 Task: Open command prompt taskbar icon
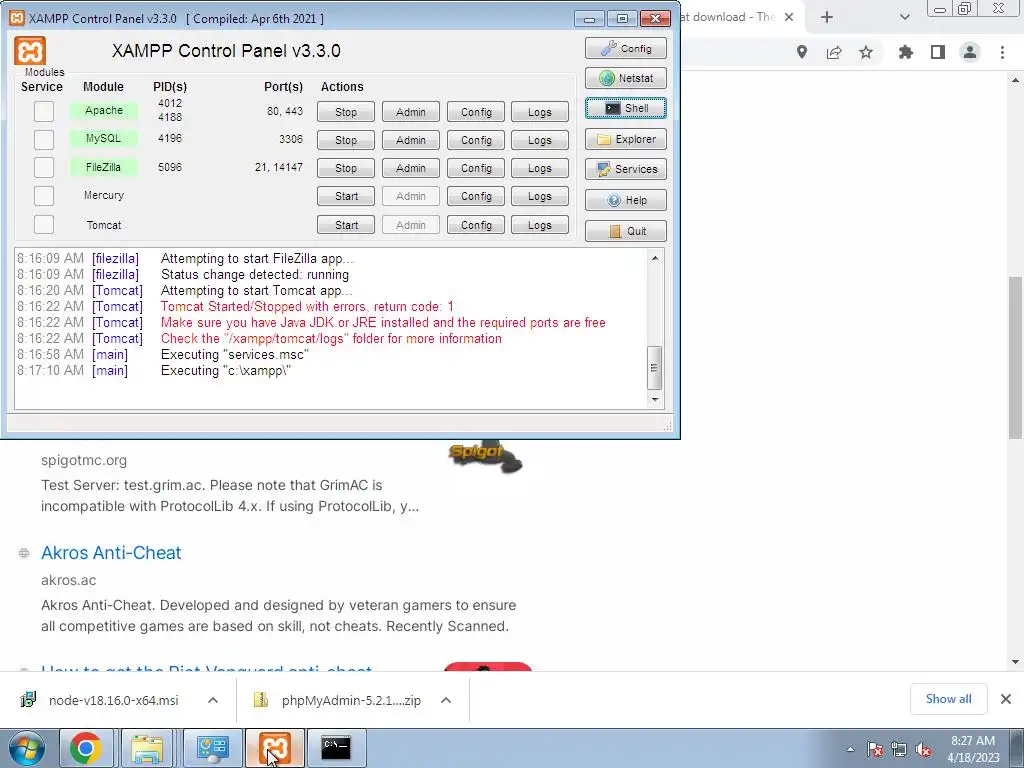click(x=336, y=748)
